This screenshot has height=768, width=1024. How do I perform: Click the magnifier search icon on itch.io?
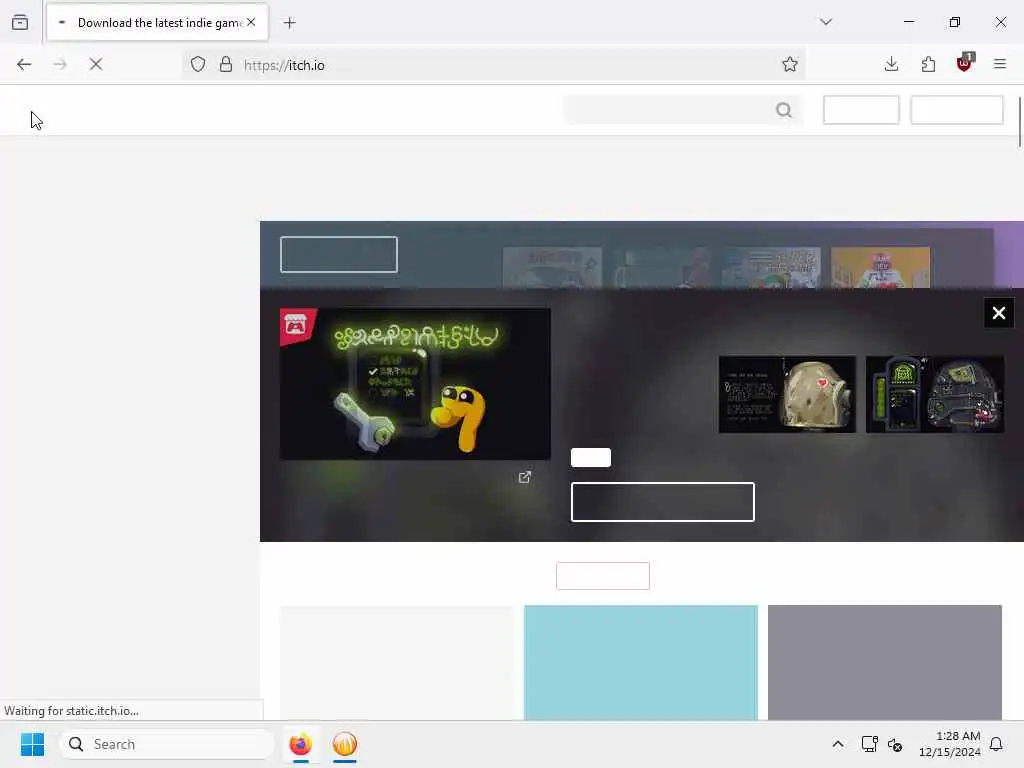pyautogui.click(x=784, y=110)
